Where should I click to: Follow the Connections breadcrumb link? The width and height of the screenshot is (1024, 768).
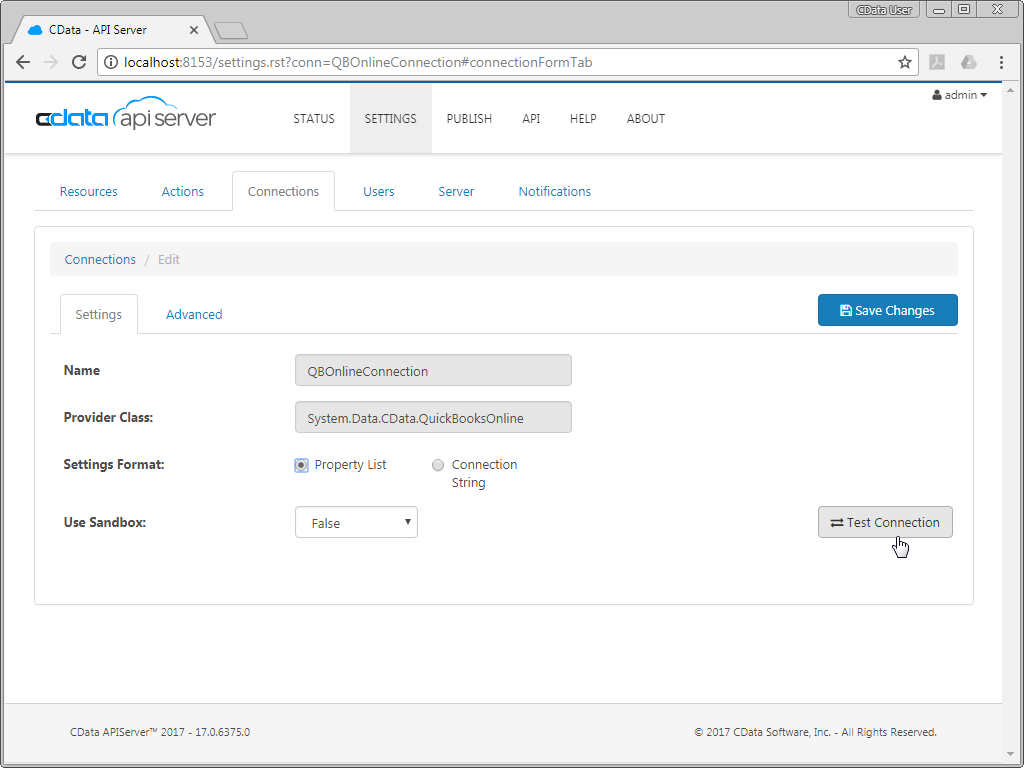(100, 259)
